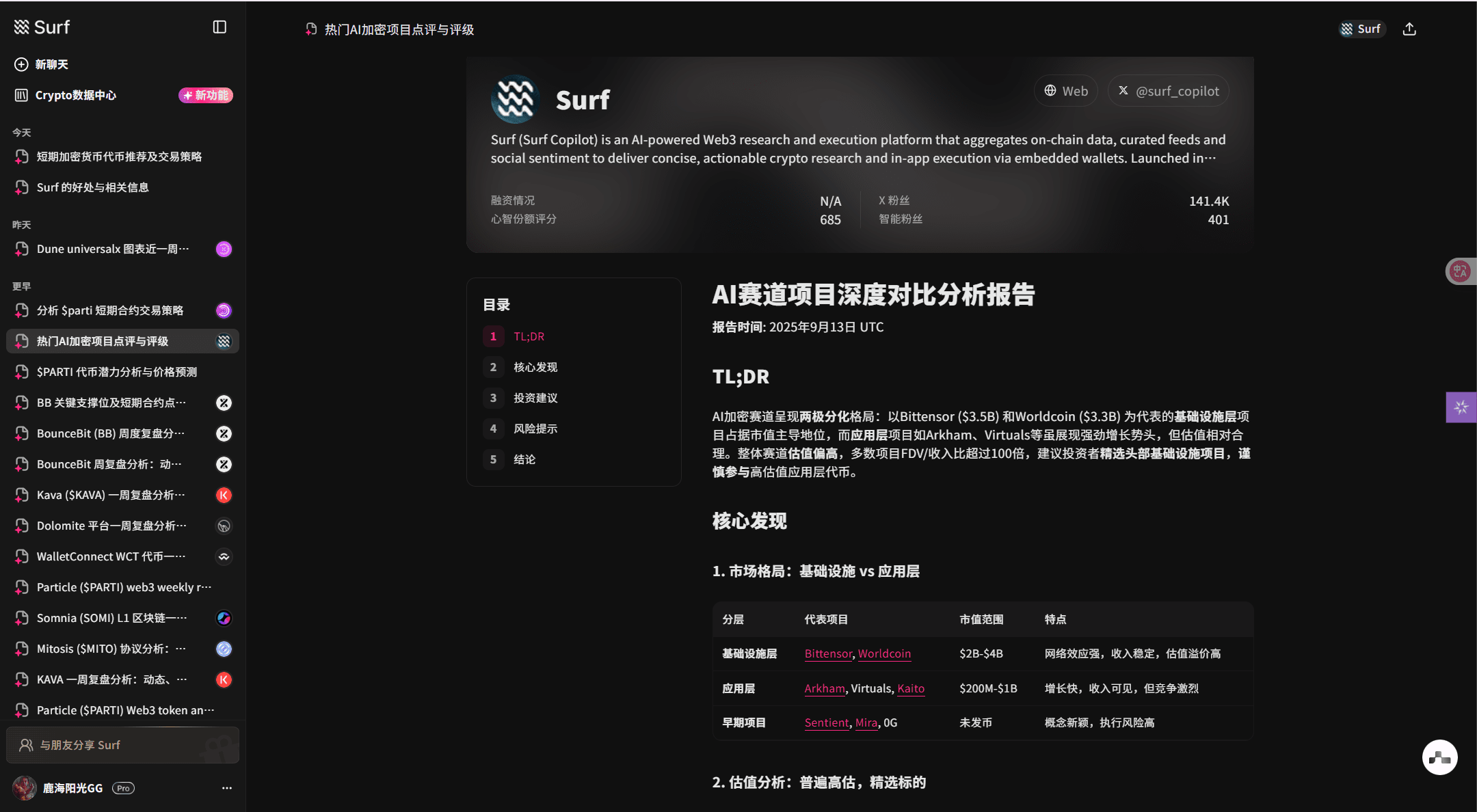
Task: Click the round floating assistant button
Action: pos(1439,757)
